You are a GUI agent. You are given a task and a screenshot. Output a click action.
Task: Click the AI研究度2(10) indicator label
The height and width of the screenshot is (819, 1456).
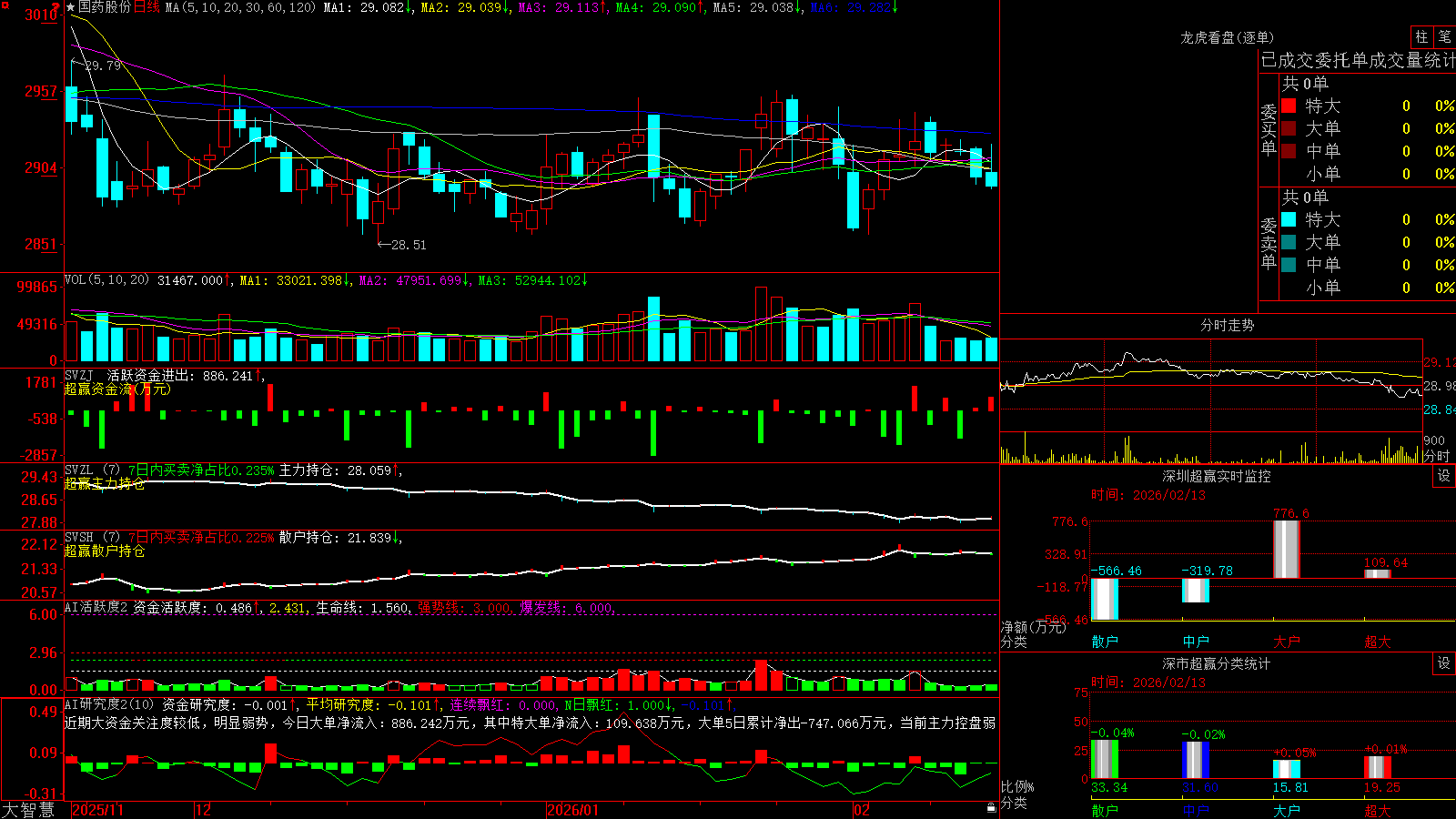[x=109, y=704]
